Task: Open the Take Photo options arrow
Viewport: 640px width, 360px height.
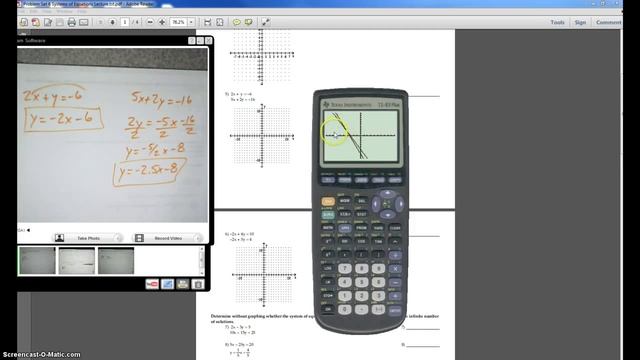Action: (118, 238)
